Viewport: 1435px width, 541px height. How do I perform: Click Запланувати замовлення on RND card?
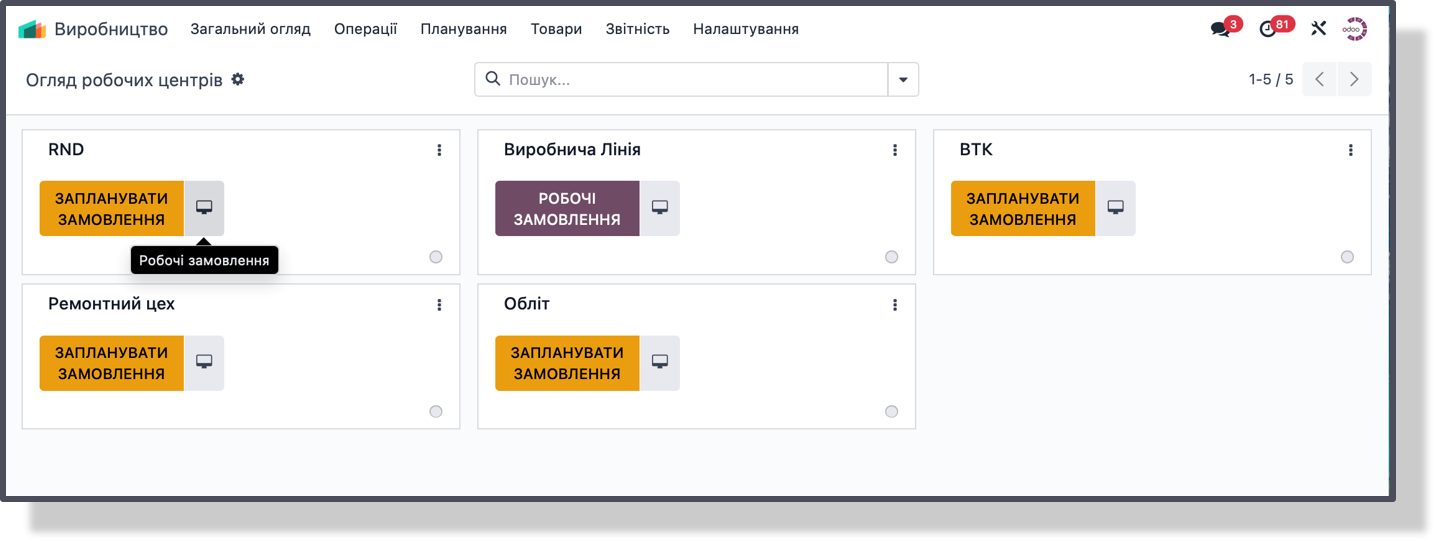click(x=112, y=208)
